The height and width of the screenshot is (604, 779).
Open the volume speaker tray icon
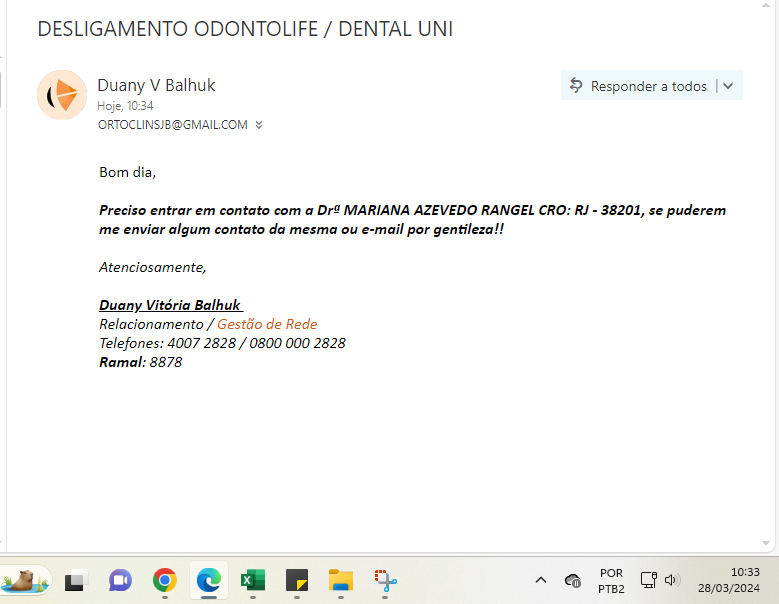[672, 580]
